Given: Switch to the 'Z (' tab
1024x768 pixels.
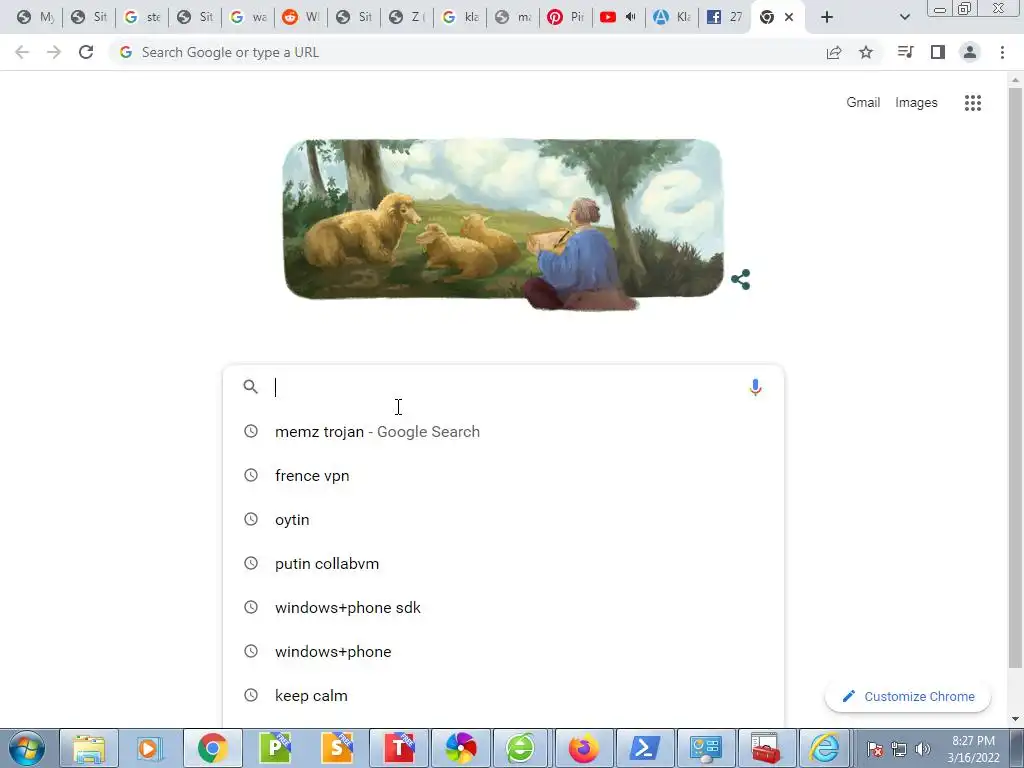Looking at the screenshot, I should [x=407, y=17].
